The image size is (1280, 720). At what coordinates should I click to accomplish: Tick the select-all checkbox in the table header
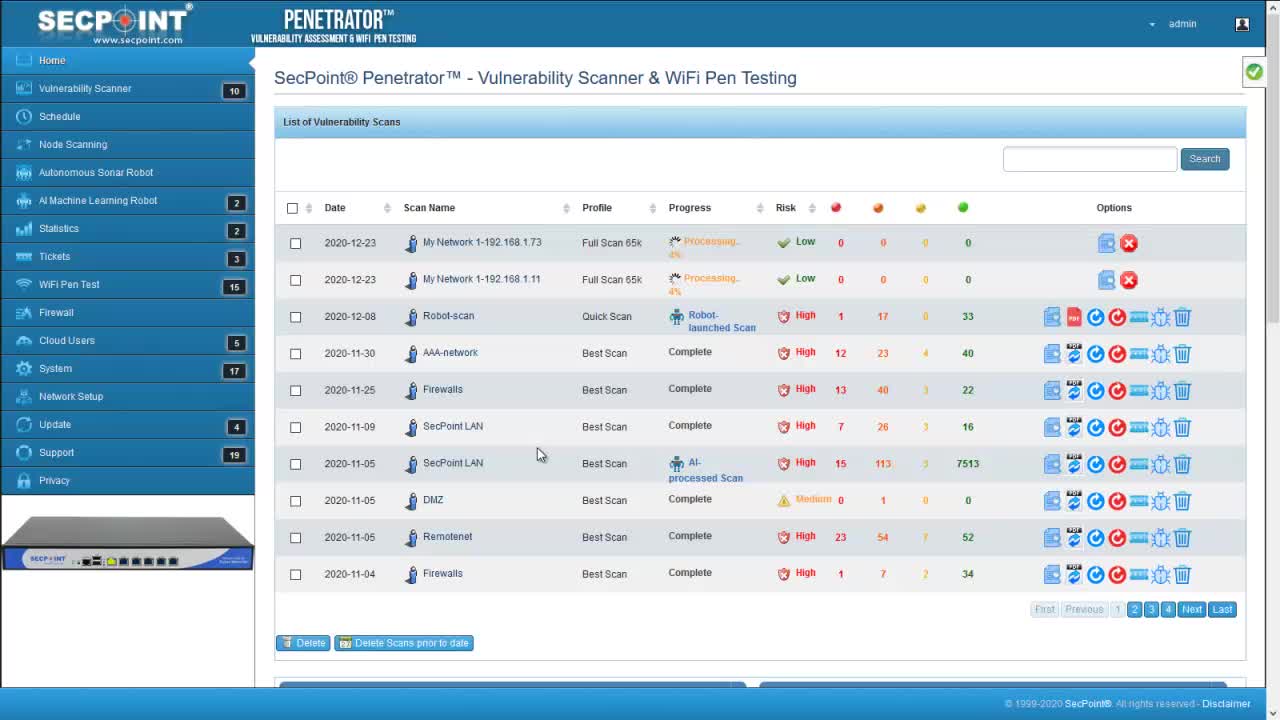tap(292, 208)
